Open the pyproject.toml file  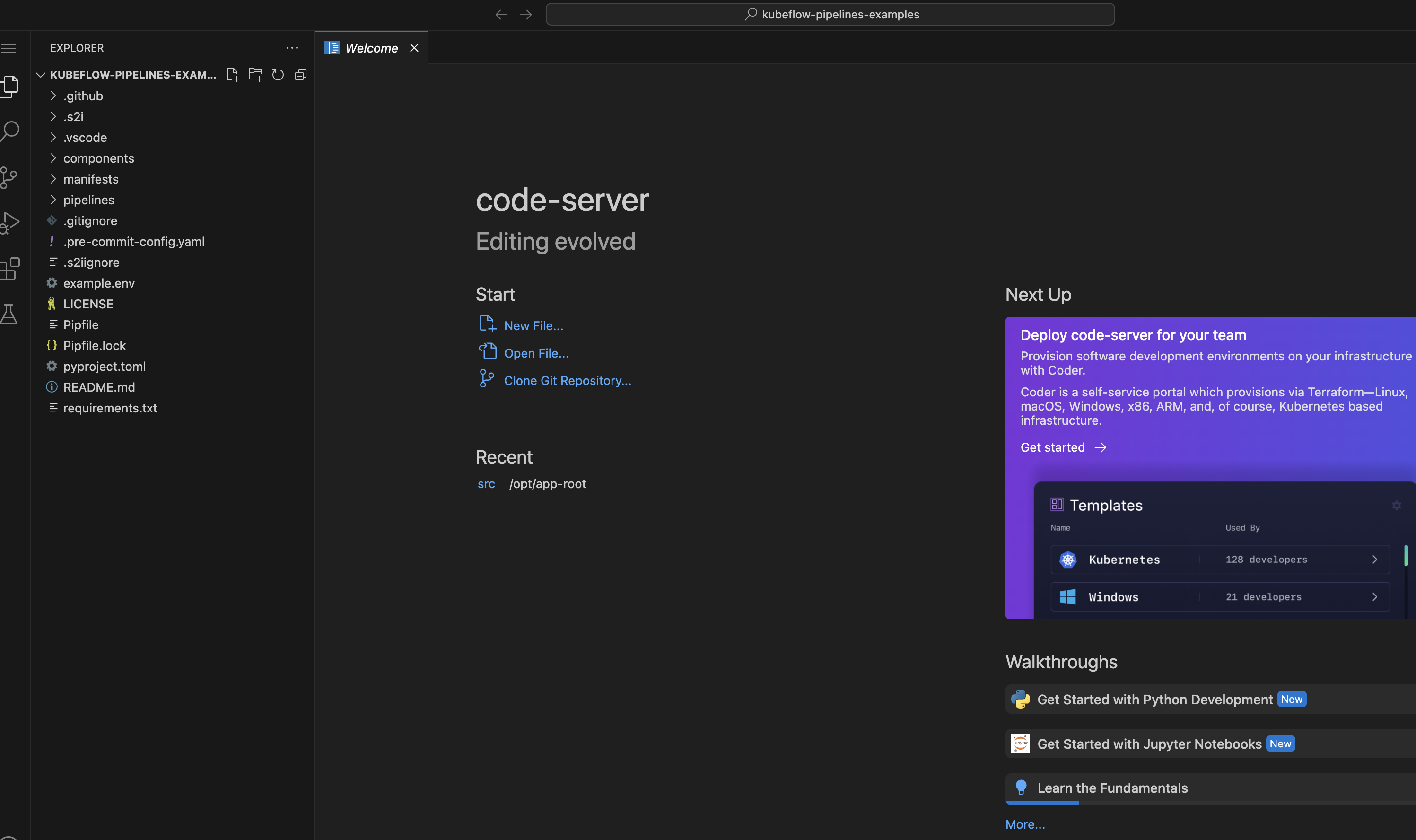[105, 367]
